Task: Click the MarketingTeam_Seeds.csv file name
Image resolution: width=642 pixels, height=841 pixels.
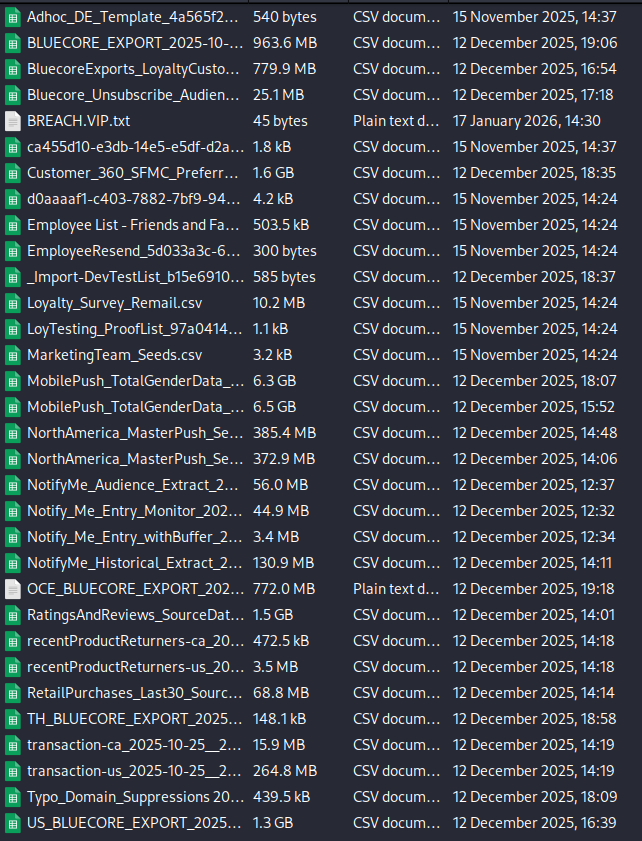Action: tap(114, 355)
